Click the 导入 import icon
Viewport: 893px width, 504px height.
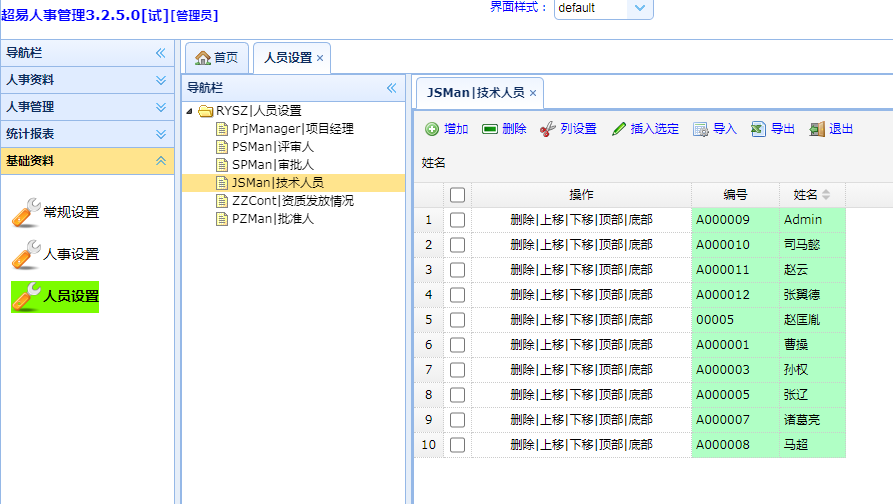click(x=701, y=129)
